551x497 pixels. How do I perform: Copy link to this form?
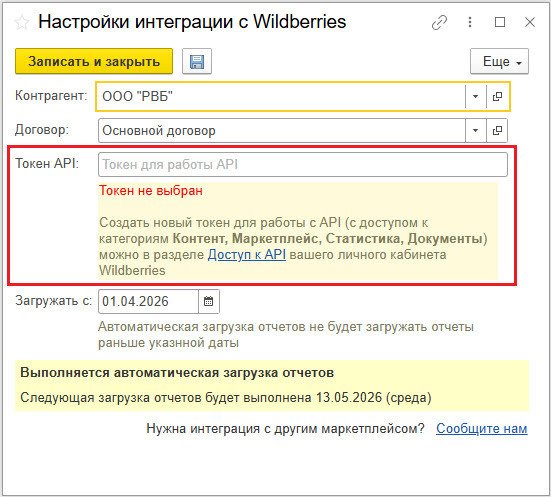point(439,23)
